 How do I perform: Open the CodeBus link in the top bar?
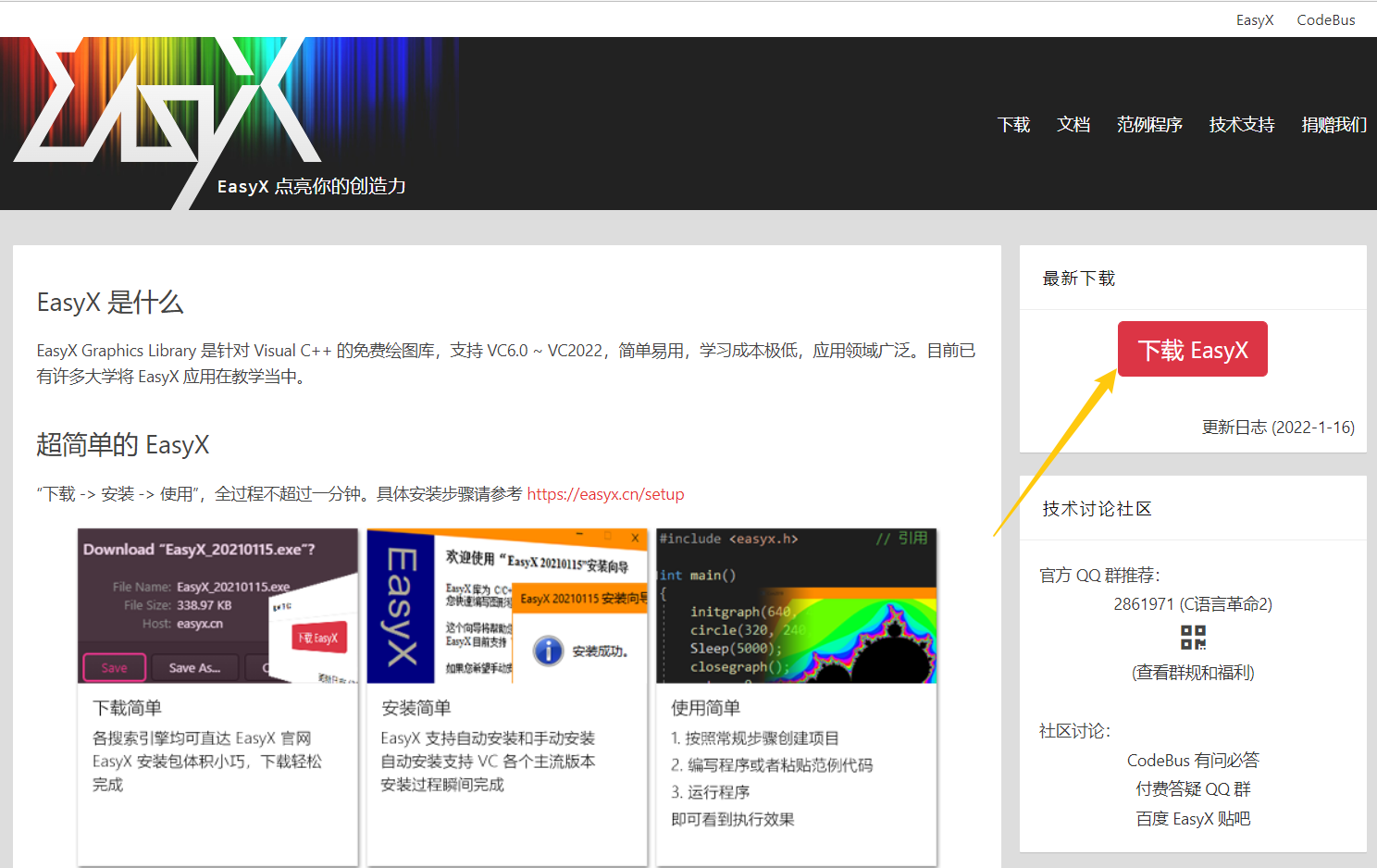point(1325,19)
